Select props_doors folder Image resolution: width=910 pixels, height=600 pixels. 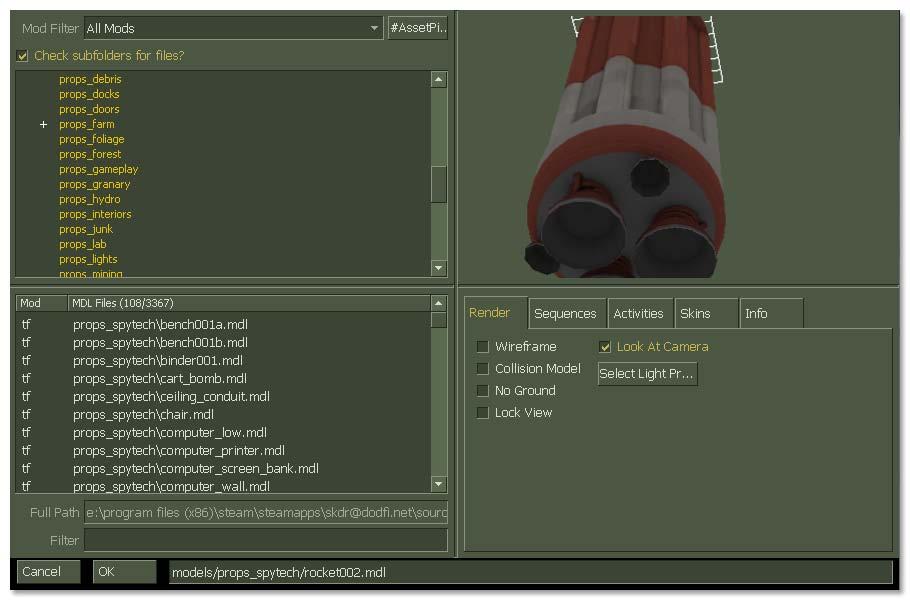89,109
